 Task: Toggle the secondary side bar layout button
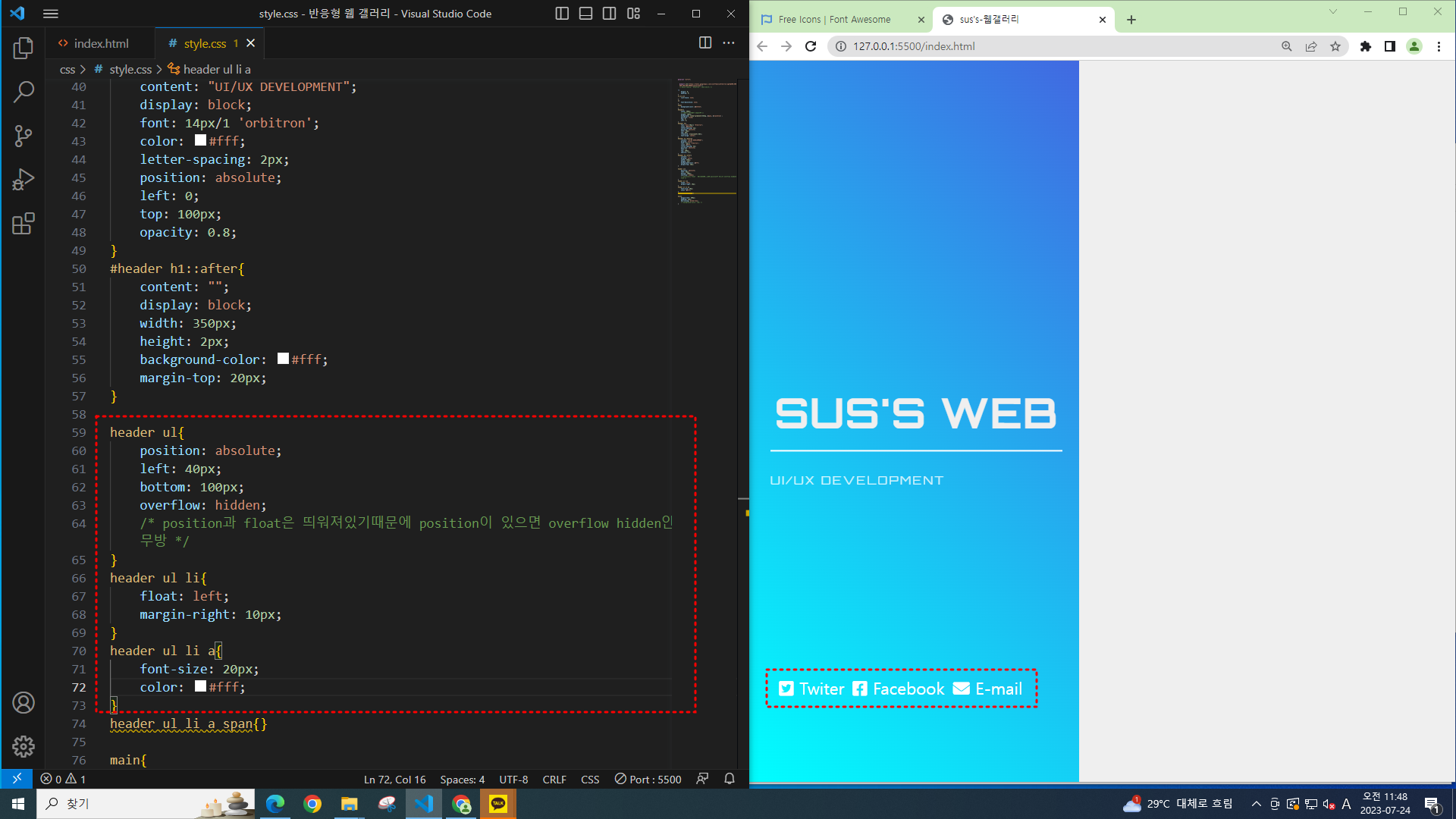tap(609, 14)
